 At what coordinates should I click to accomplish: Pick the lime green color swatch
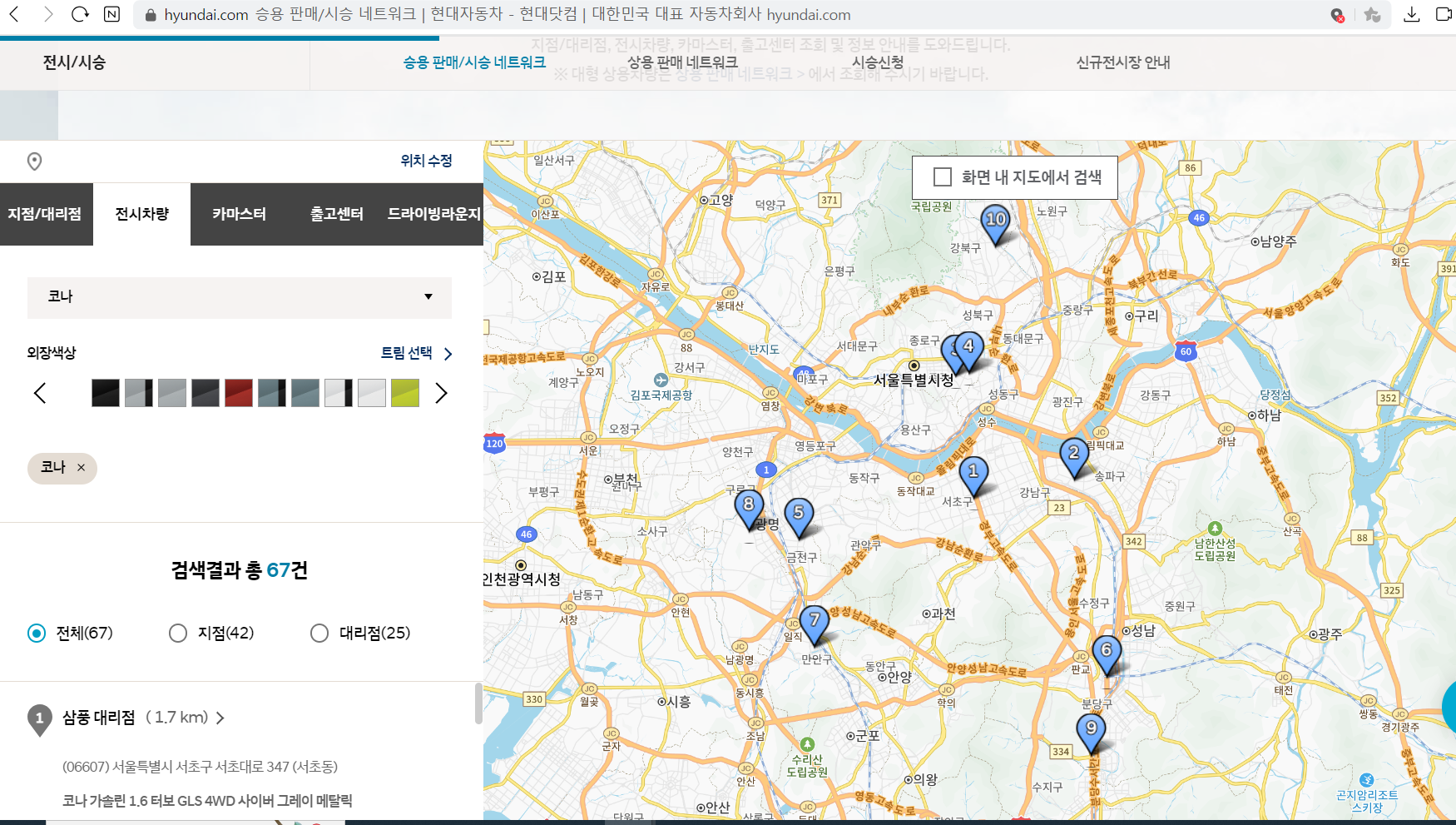click(405, 393)
